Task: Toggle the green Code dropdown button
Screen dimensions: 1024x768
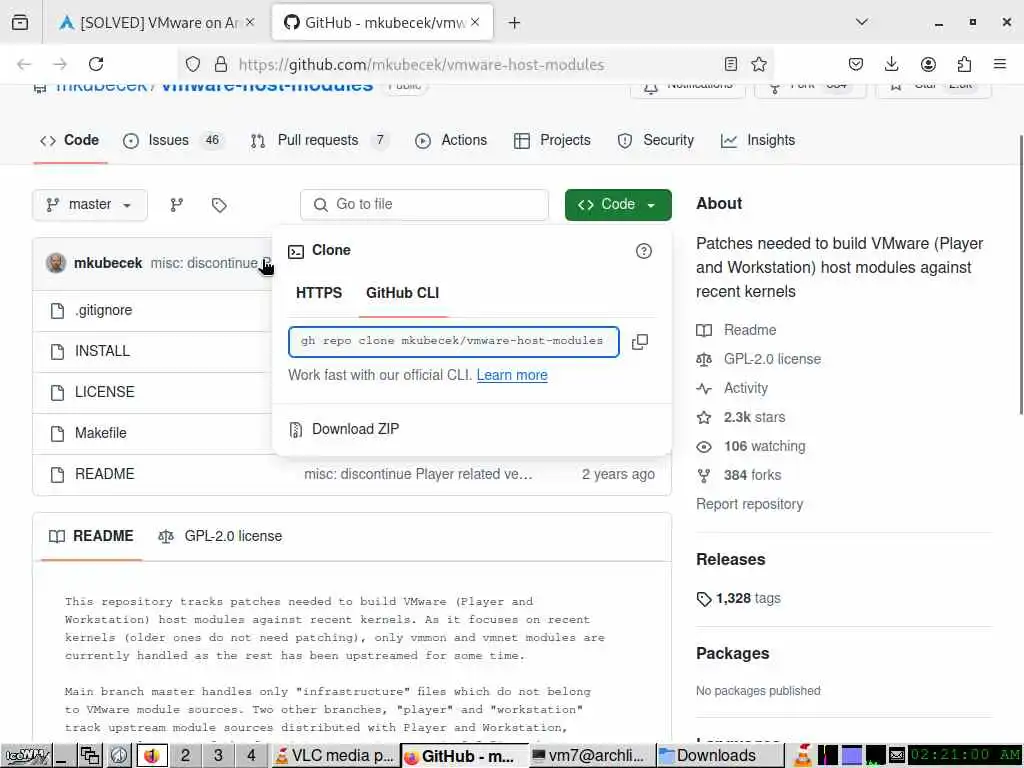Action: [618, 205]
